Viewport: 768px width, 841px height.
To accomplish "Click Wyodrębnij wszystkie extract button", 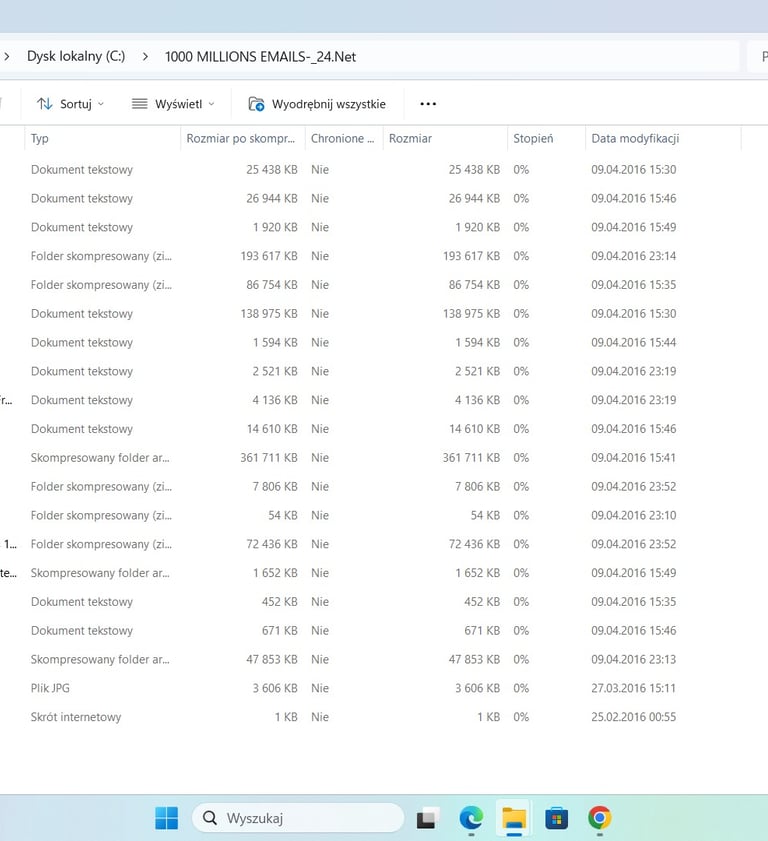I will click(x=316, y=104).
